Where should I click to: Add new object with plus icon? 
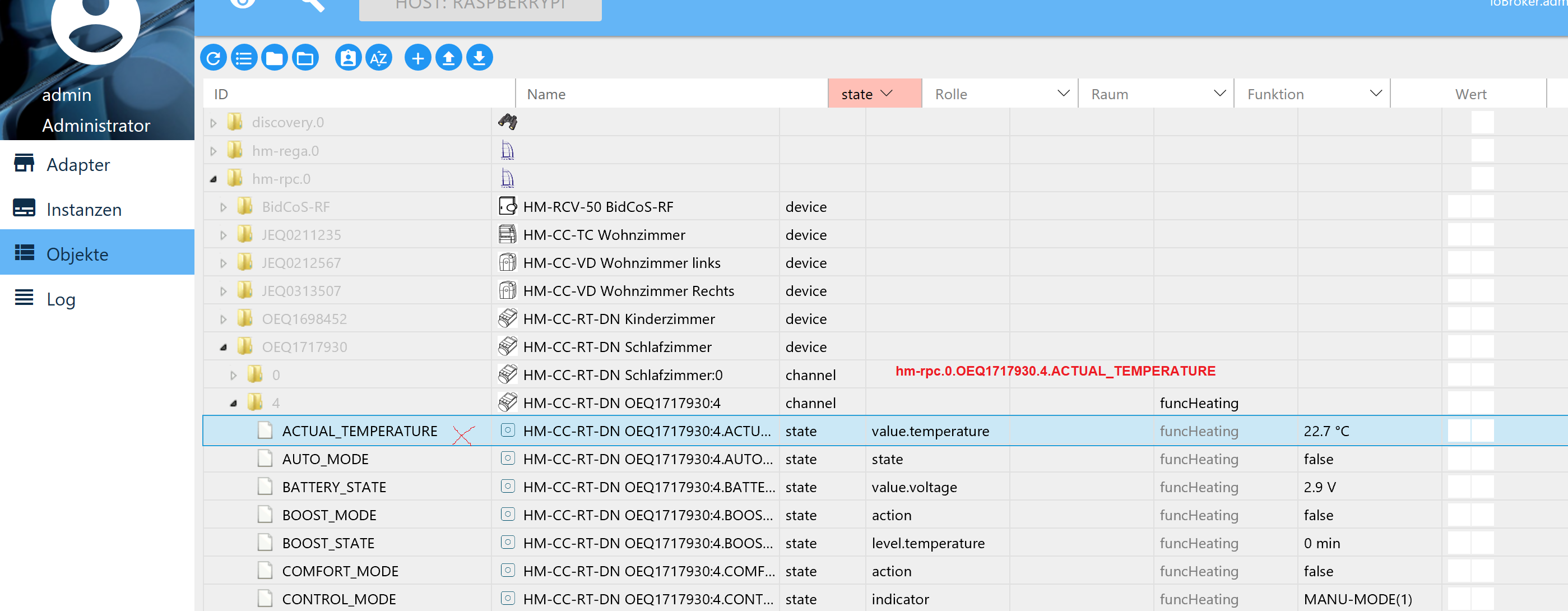(417, 58)
